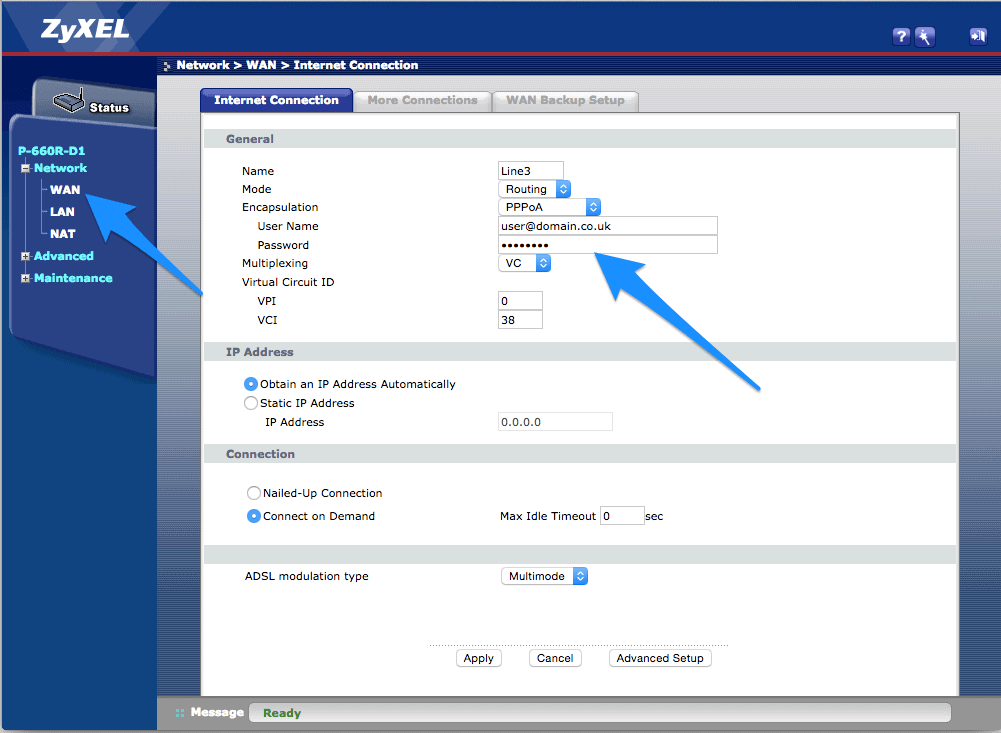Expand the Maintenance tree node

(x=26, y=278)
